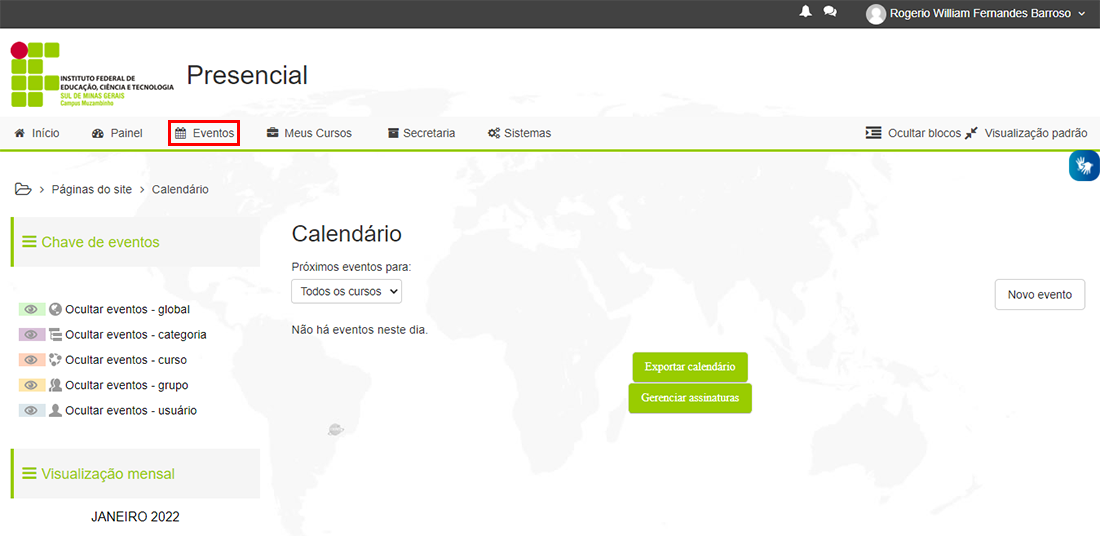The height and width of the screenshot is (536, 1100).
Task: Toggle eye icon for global events
Action: (32, 309)
